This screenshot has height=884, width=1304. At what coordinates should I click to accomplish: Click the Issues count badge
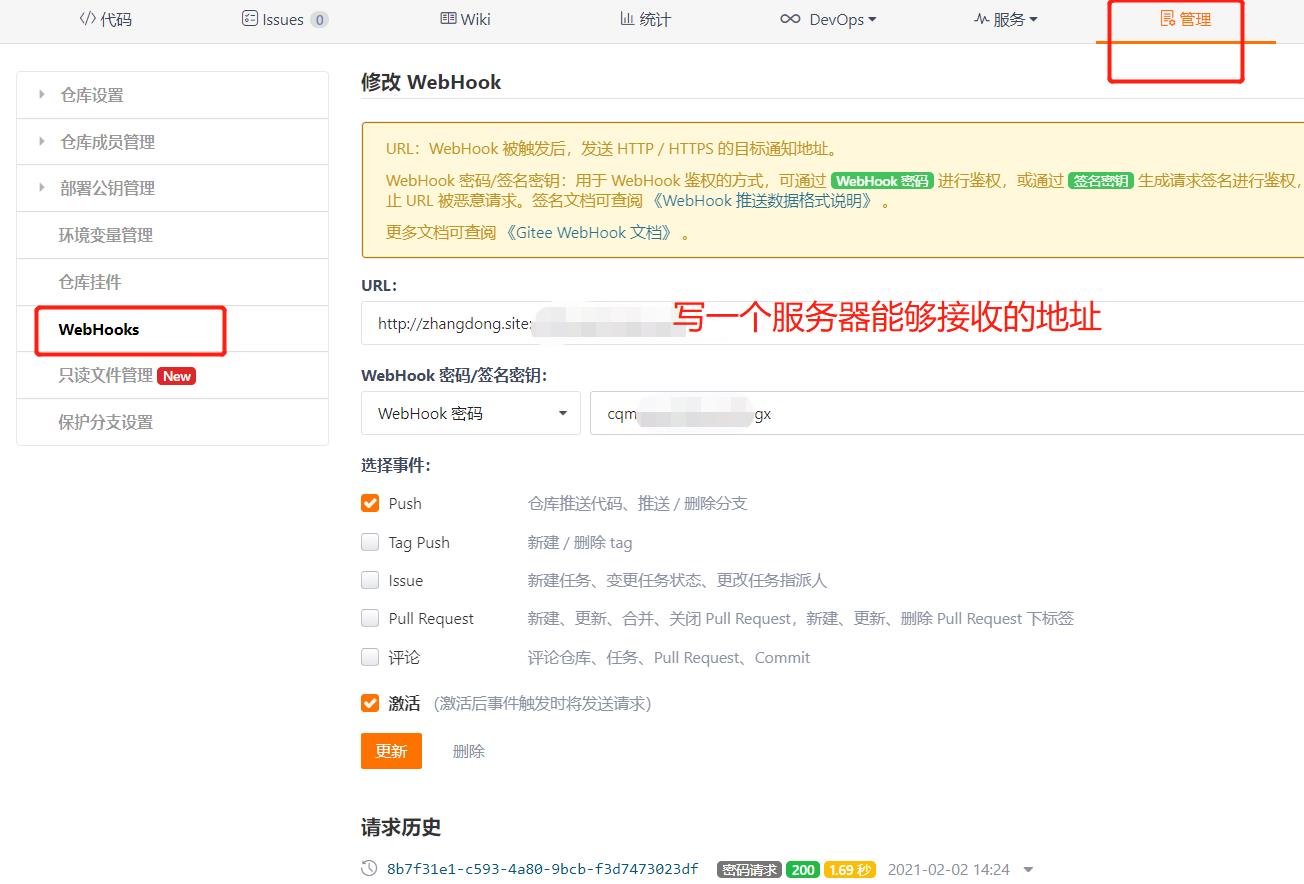[319, 20]
